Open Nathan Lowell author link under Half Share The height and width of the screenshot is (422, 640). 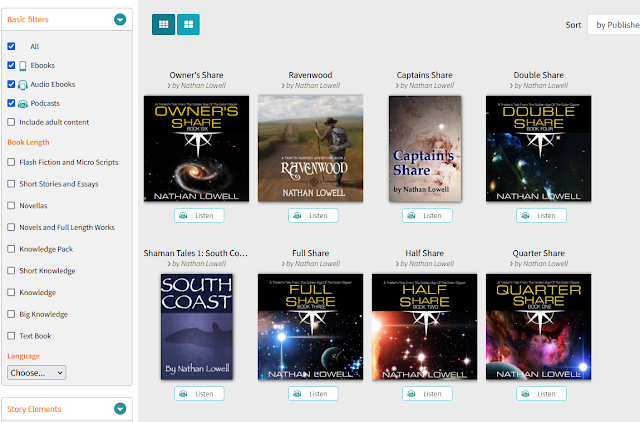[427, 264]
